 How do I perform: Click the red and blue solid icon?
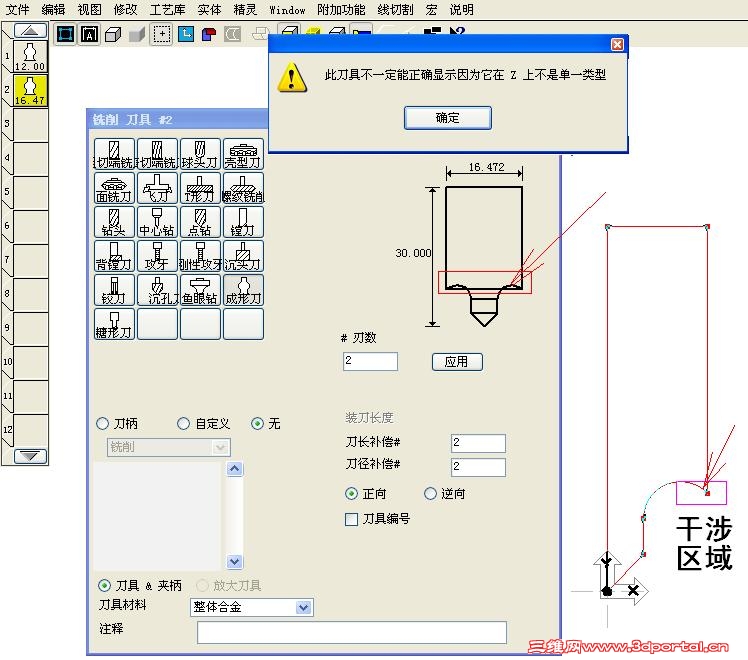[209, 34]
